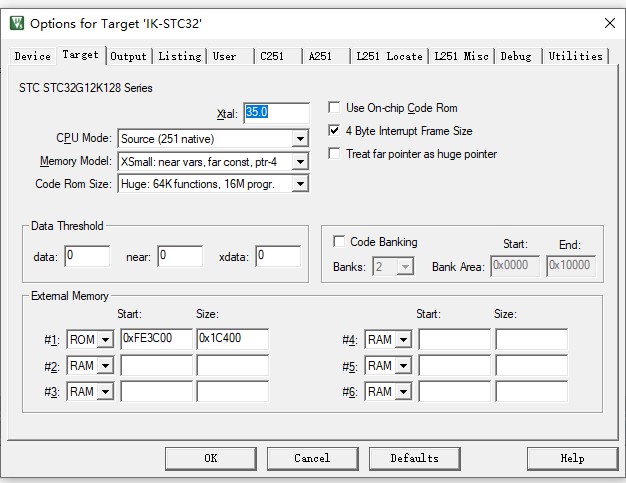Image resolution: width=626 pixels, height=483 pixels.
Task: Expand the CPU Mode dropdown
Action: (x=300, y=139)
